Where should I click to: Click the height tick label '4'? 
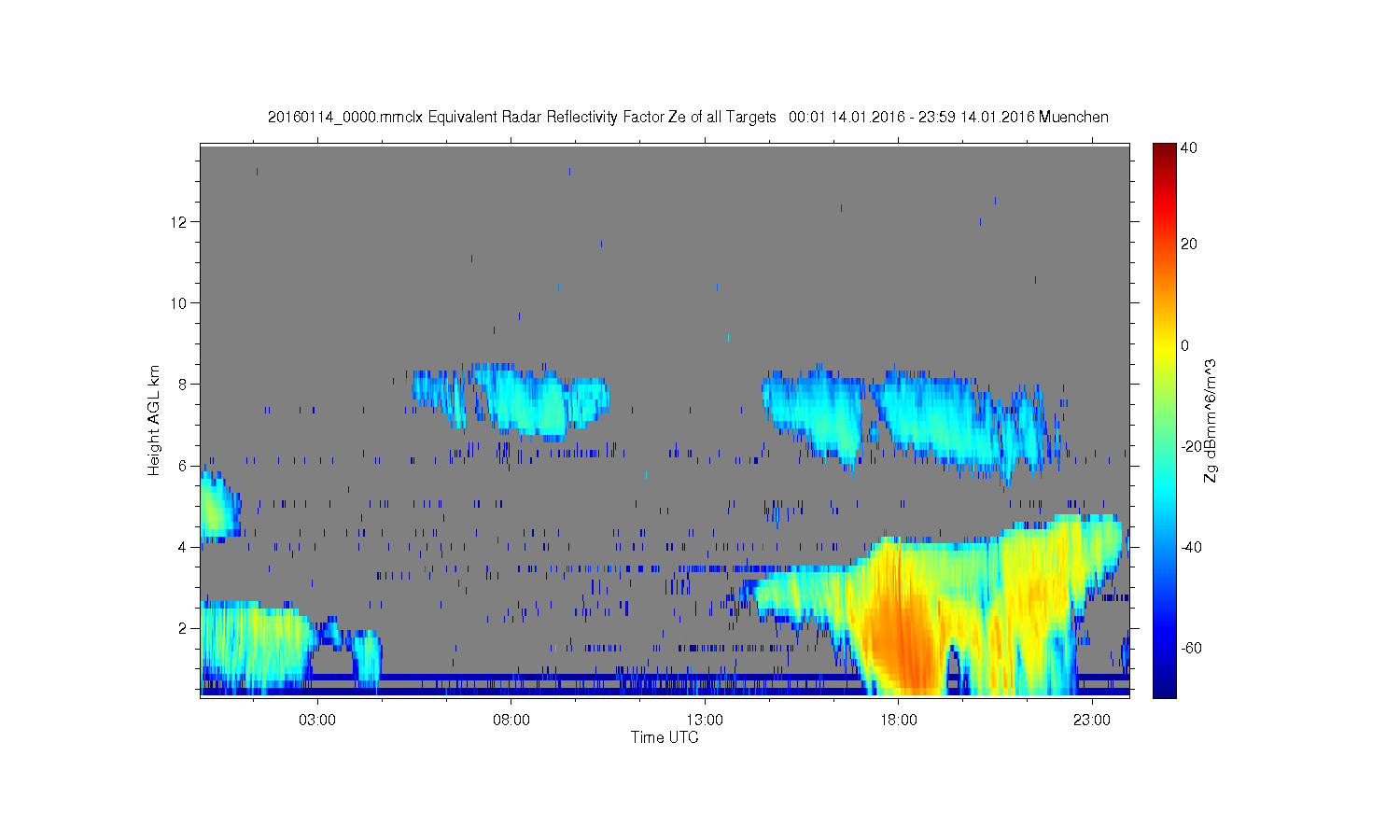click(x=184, y=547)
